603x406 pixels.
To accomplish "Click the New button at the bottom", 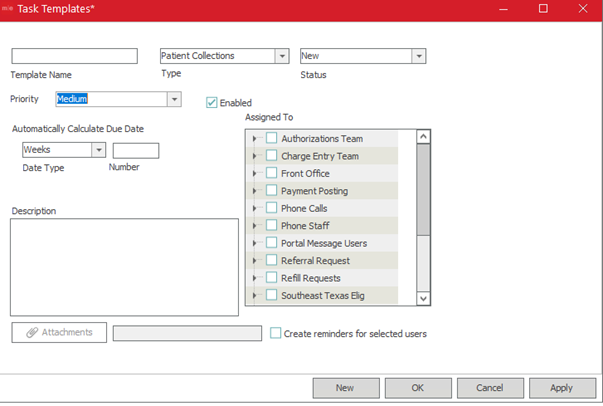I will pyautogui.click(x=345, y=388).
